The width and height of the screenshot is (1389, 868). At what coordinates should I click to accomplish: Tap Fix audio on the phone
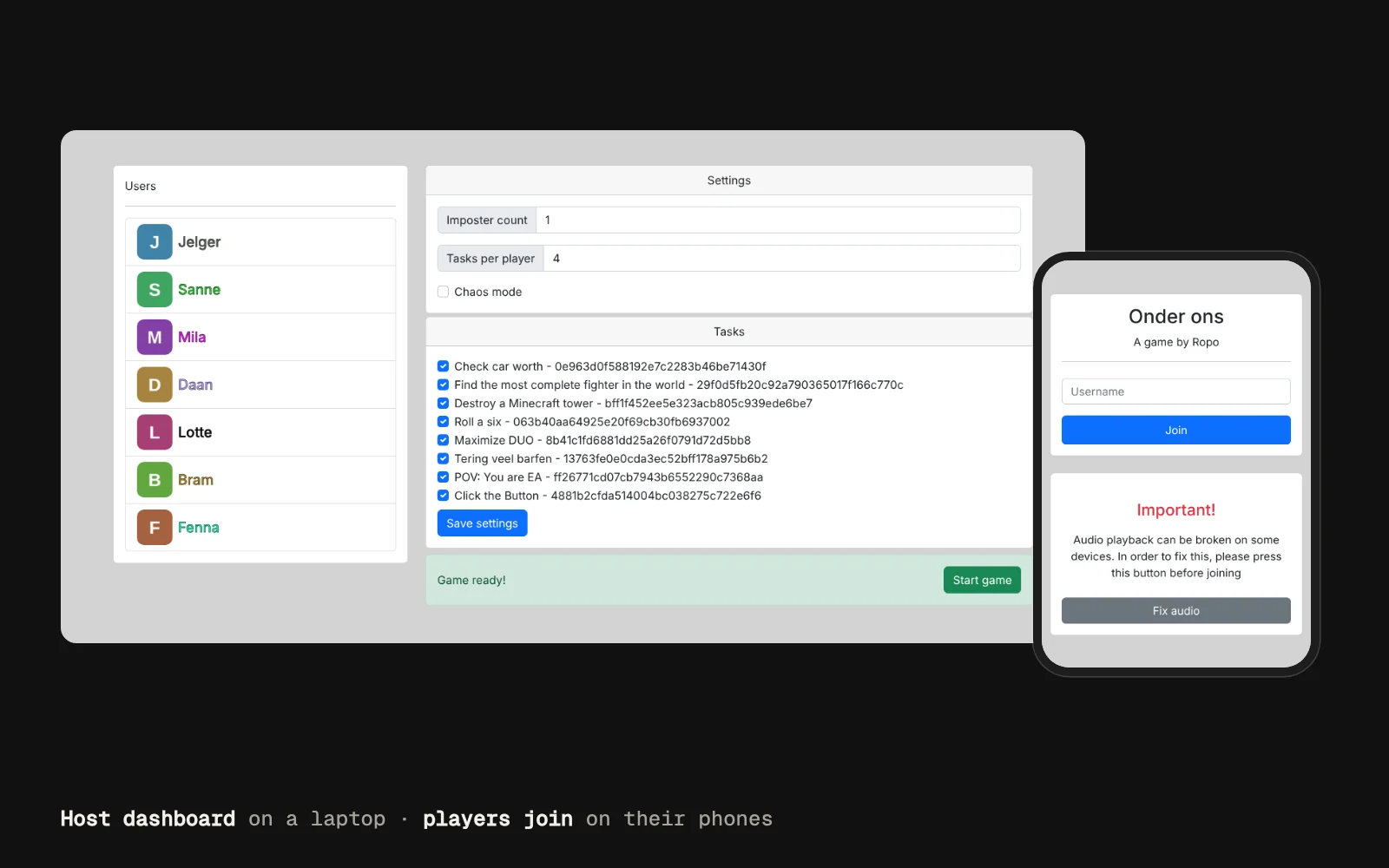1175,611
